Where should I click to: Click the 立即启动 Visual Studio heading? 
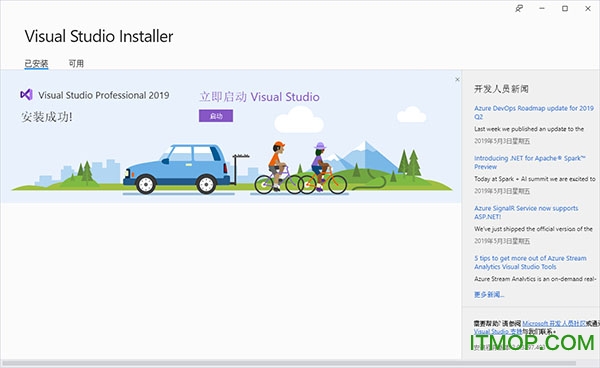259,97
